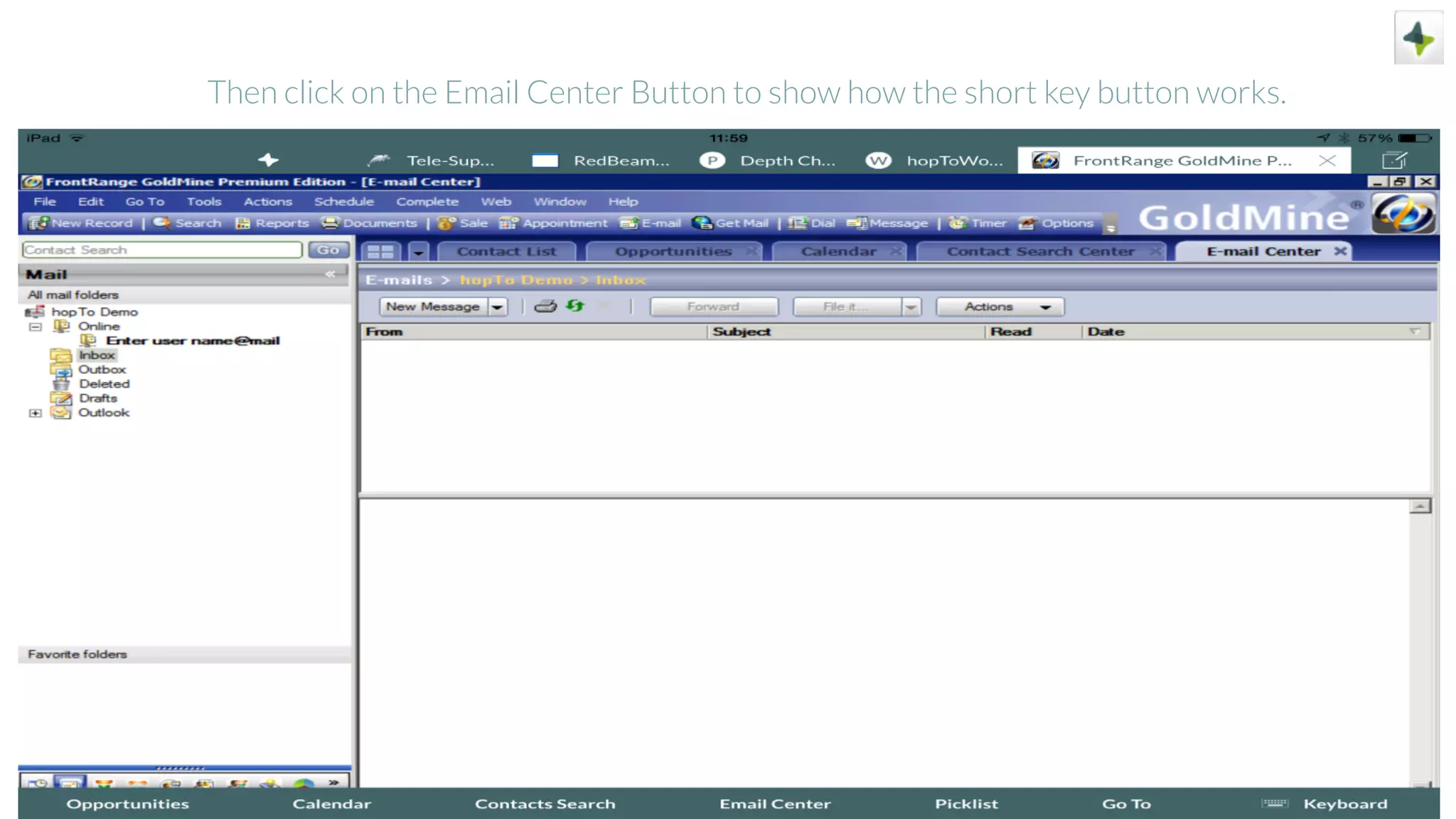Viewport: 1456px width, 819px height.
Task: Tap the Picklist shortcut in bottom bar
Action: (x=966, y=804)
